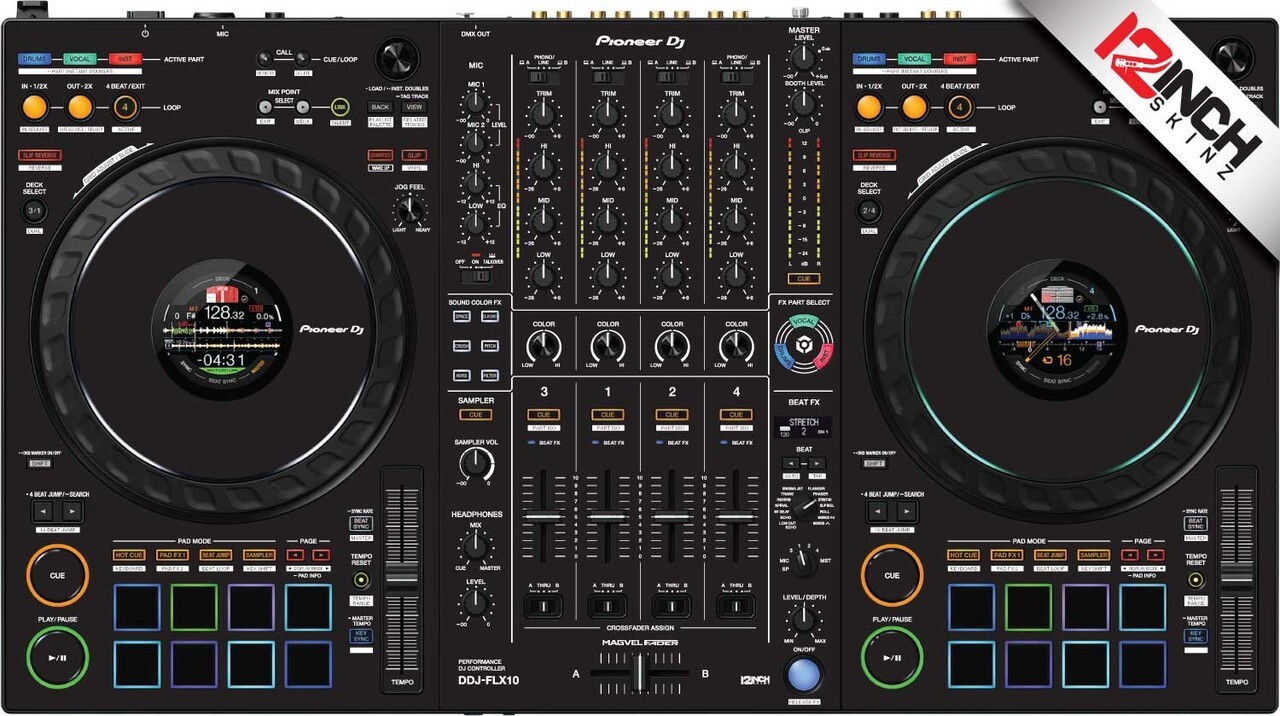Click left deck beat jump backward arrow

pos(43,511)
